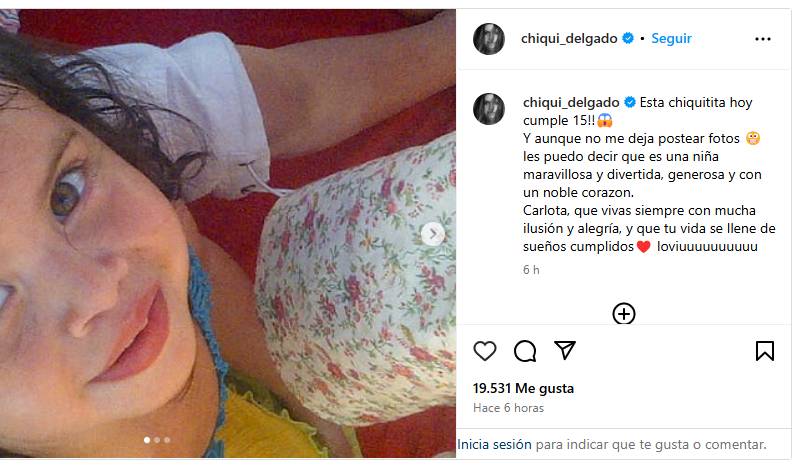Load more comments with the plus circle
The image size is (792, 475).
pos(624,313)
